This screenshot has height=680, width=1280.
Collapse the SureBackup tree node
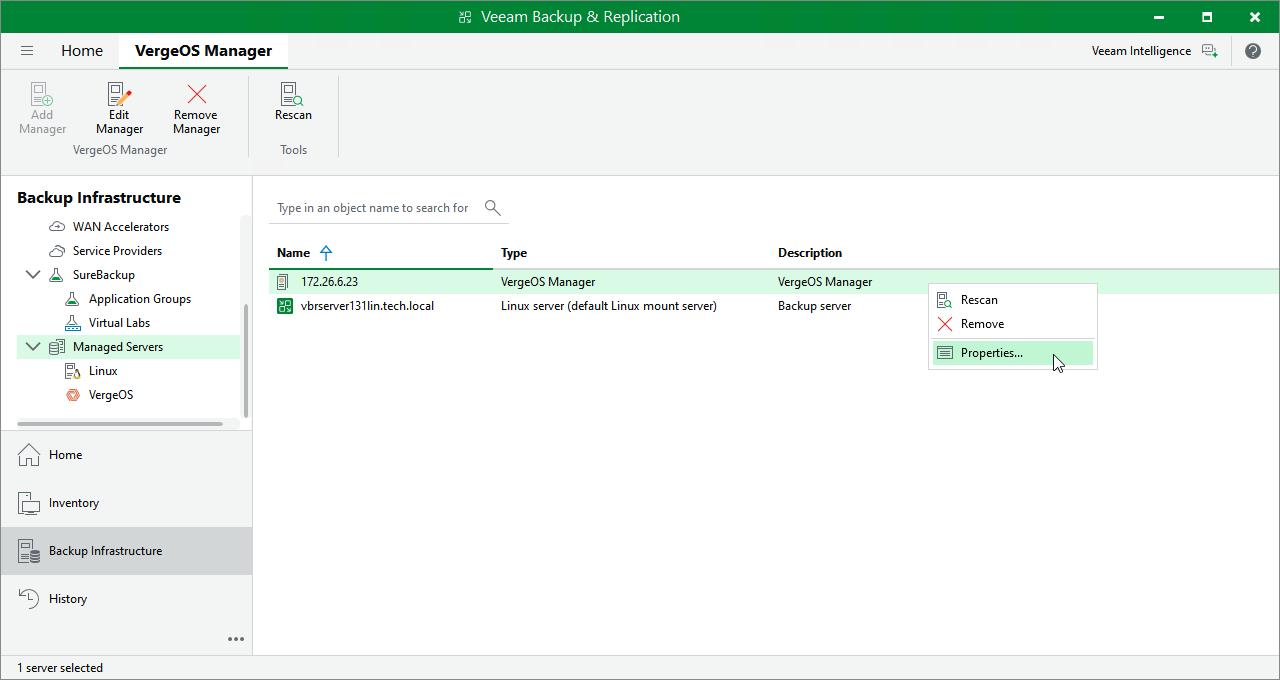pos(33,275)
